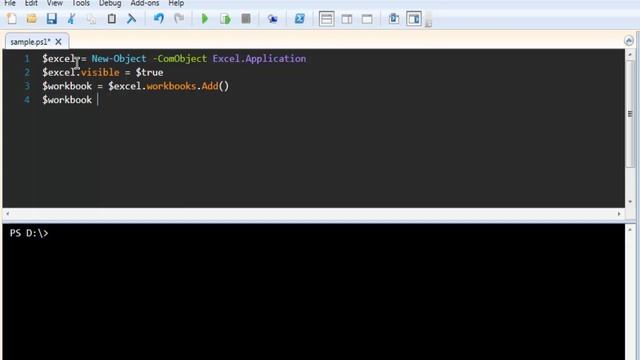Click line number 3 in gutter
Viewport: 640px width, 360px height.
click(x=27, y=86)
